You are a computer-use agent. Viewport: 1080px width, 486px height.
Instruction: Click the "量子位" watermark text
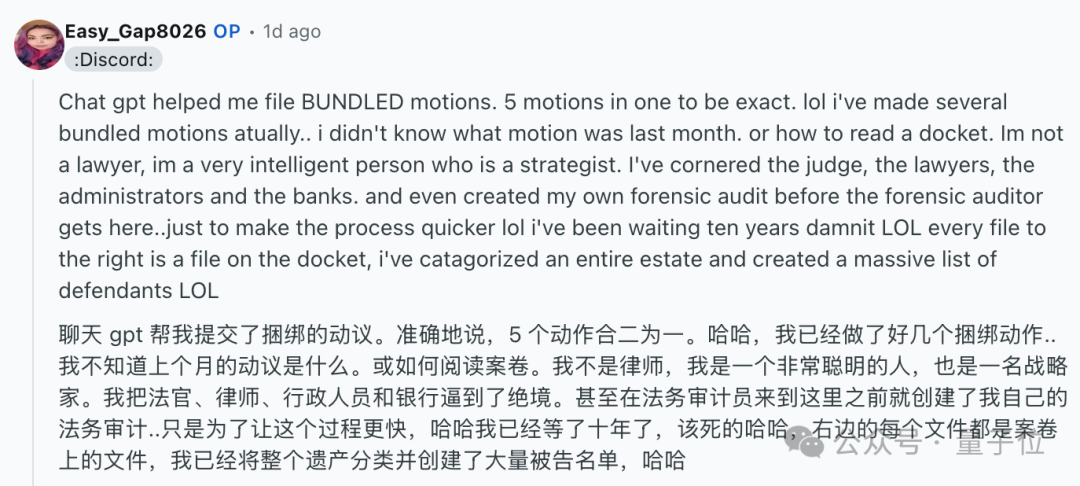1000,445
